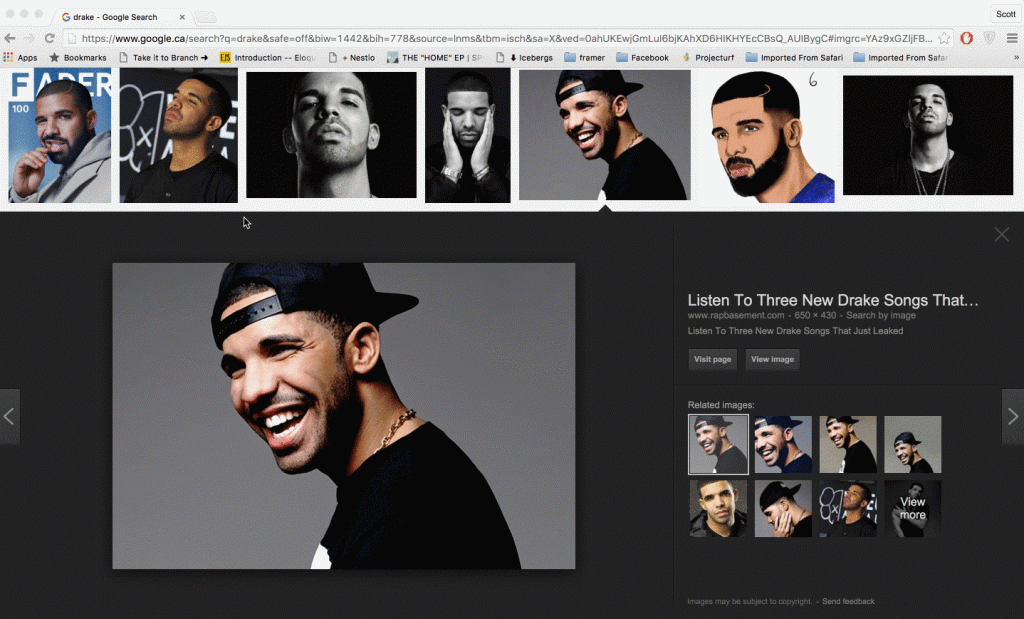Close the image preview panel with X

1001,235
